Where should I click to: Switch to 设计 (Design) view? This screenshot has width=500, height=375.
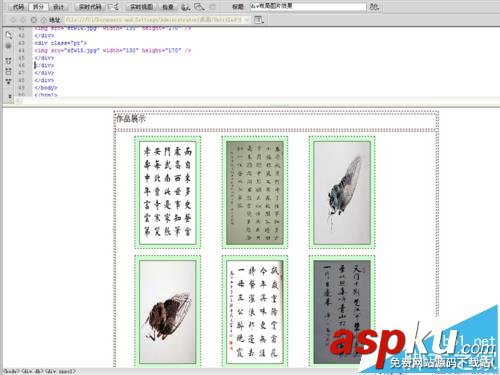click(x=59, y=6)
